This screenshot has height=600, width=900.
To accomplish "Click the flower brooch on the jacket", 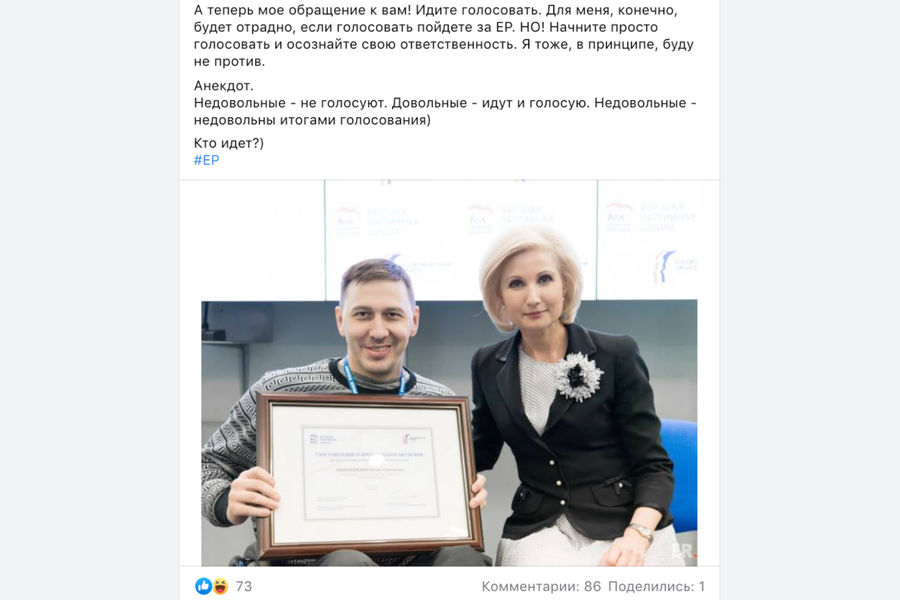I will pyautogui.click(x=579, y=376).
